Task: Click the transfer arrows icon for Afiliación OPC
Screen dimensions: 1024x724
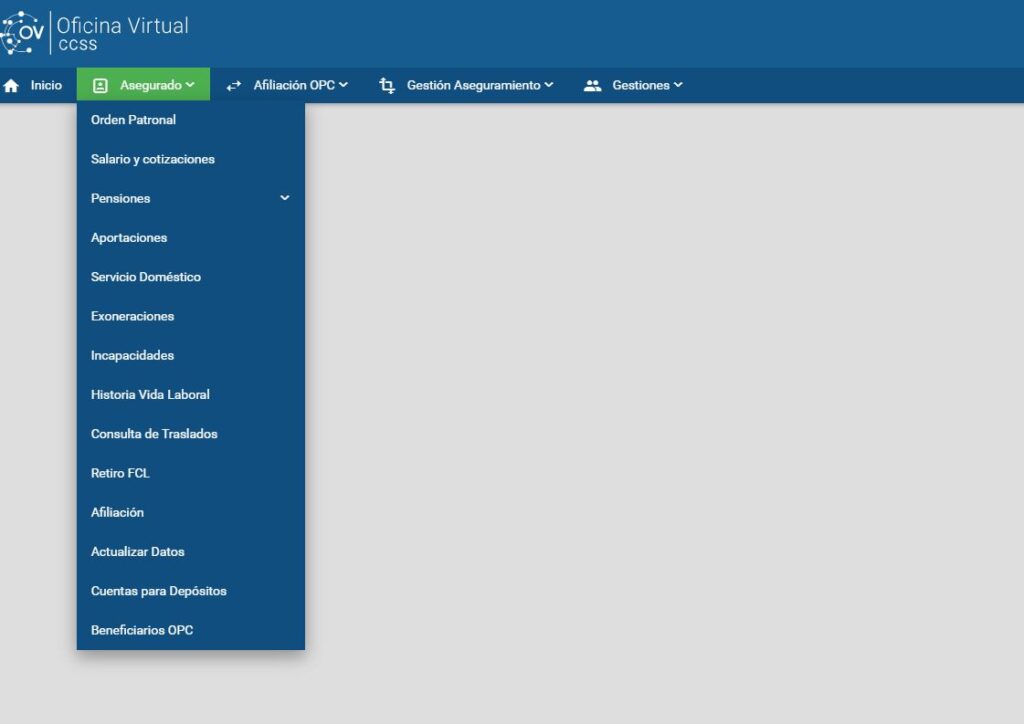Action: pyautogui.click(x=234, y=86)
